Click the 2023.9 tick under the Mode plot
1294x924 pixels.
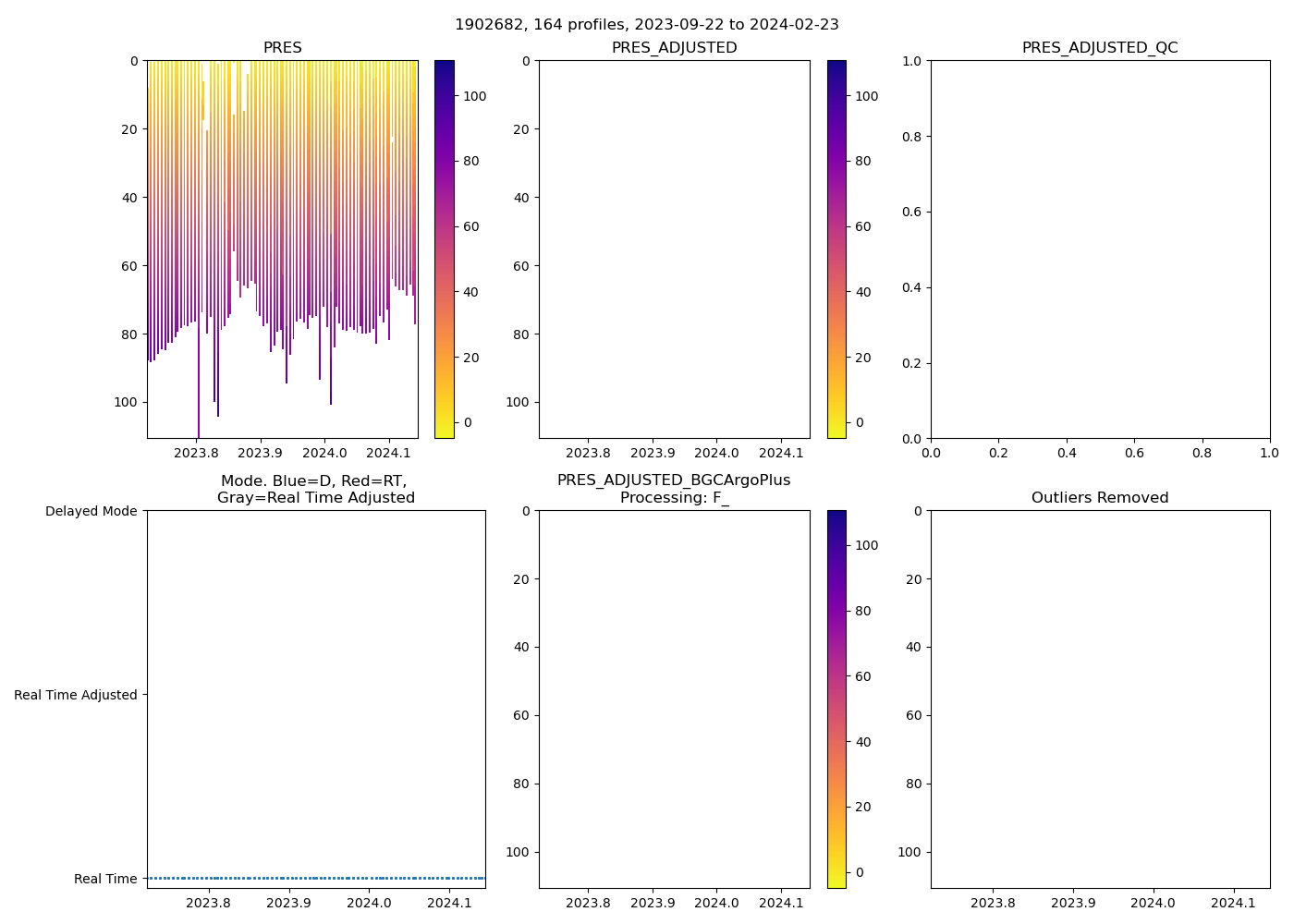(x=289, y=903)
